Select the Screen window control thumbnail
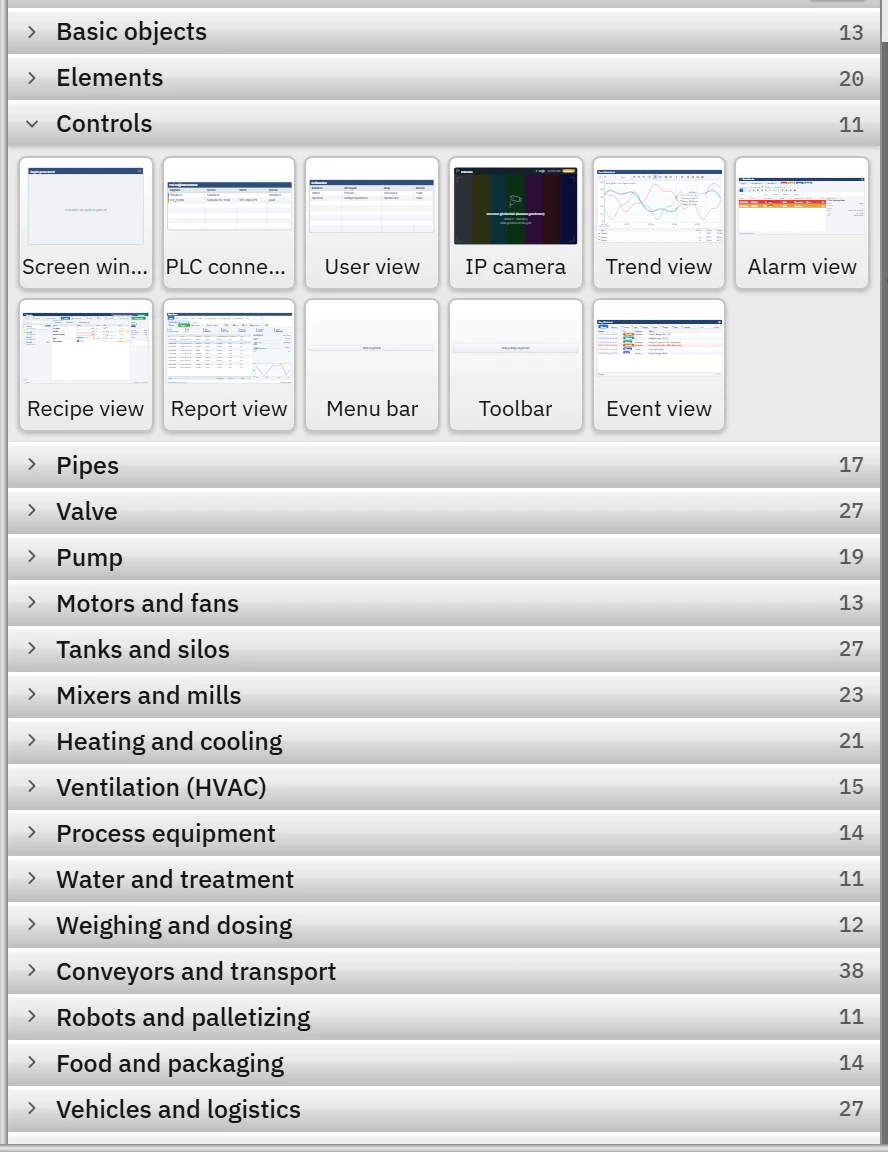The height and width of the screenshot is (1152, 888). (x=86, y=223)
